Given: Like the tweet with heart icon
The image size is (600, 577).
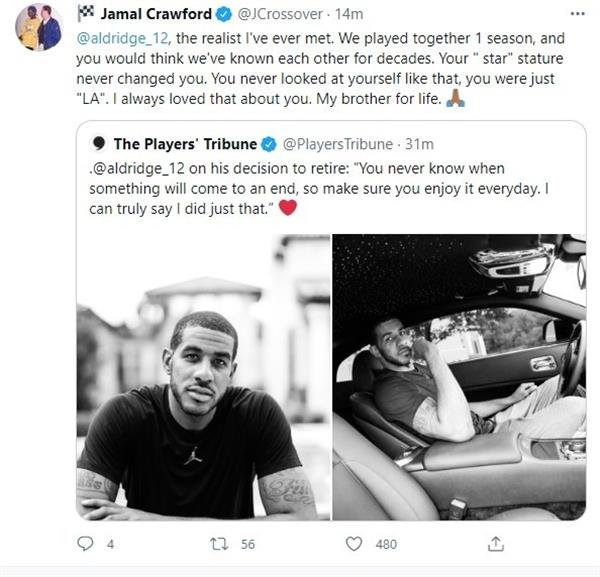Looking at the screenshot, I should 354,544.
